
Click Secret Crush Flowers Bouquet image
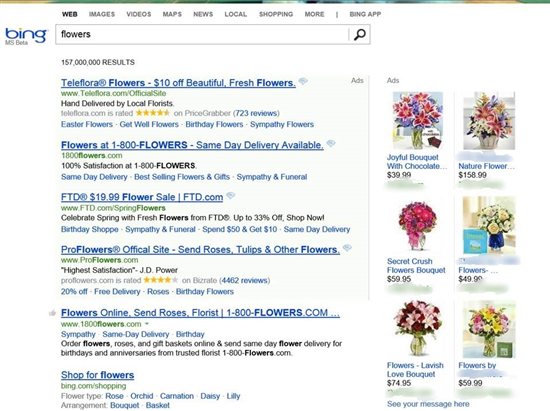pos(417,225)
